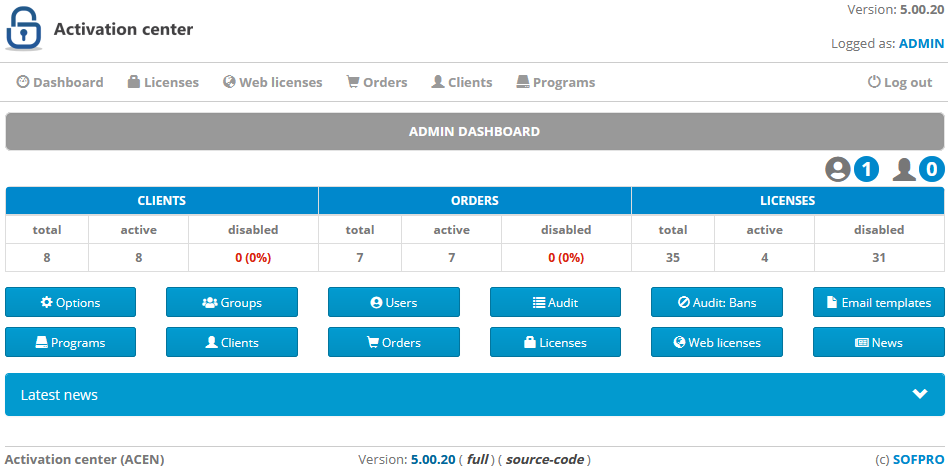Click the blue Orders button

point(394,342)
